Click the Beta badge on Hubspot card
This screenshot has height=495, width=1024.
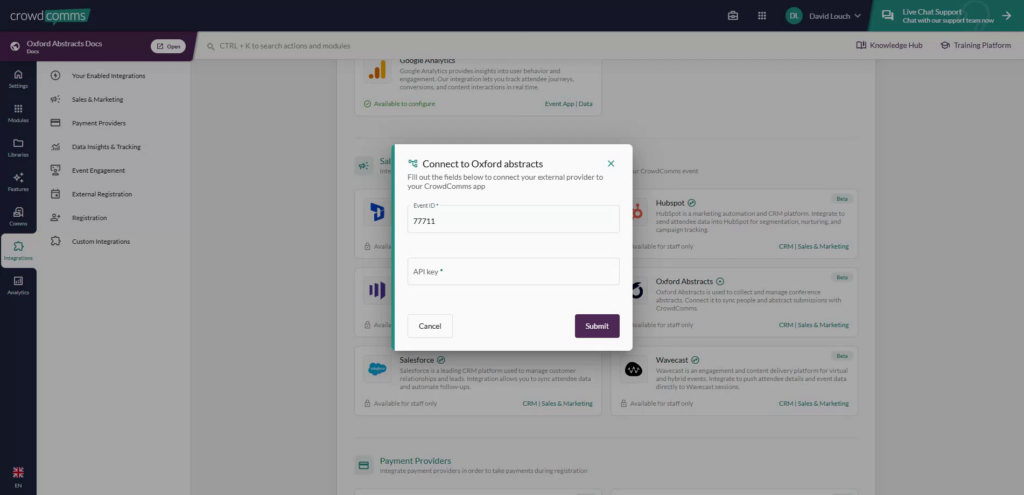(x=842, y=199)
